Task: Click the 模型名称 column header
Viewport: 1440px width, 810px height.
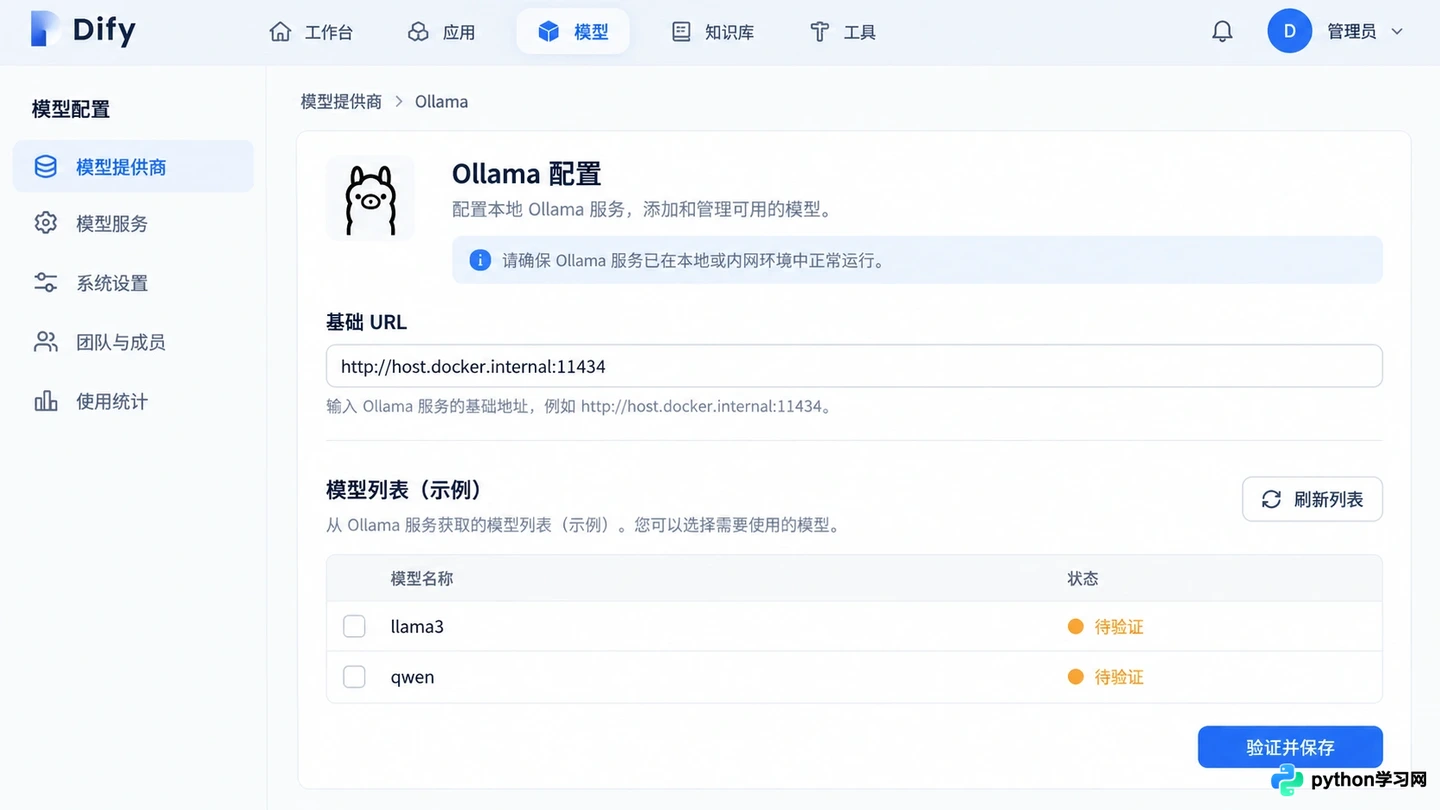Action: [421, 578]
